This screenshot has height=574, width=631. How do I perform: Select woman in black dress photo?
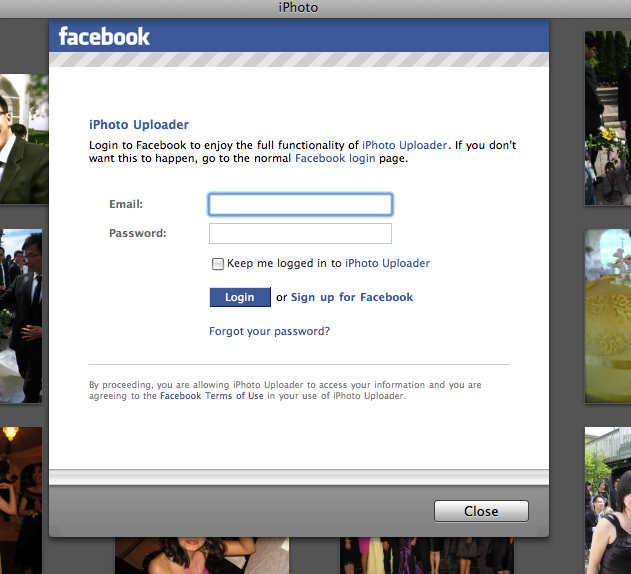608,500
